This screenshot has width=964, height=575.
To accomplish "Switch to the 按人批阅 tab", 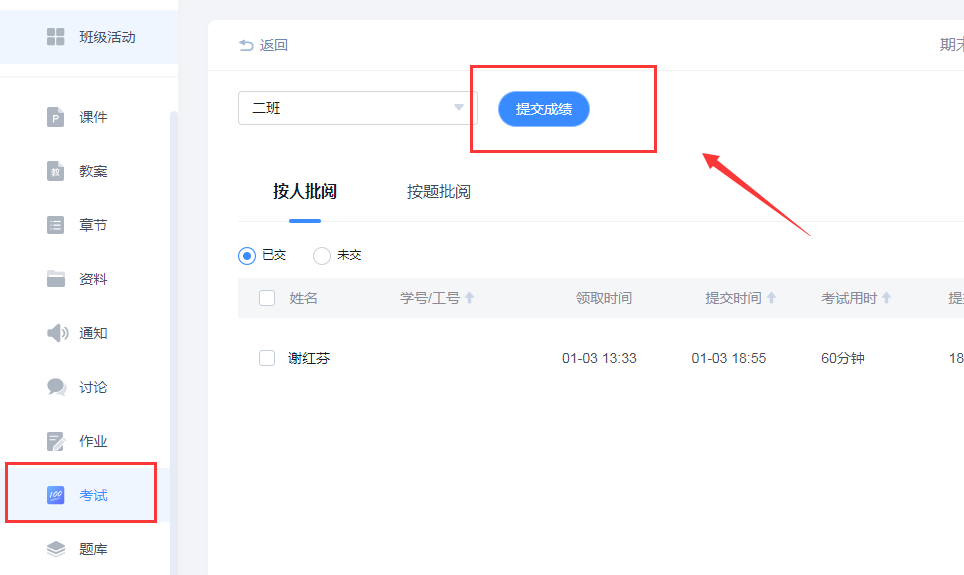I will click(305, 192).
